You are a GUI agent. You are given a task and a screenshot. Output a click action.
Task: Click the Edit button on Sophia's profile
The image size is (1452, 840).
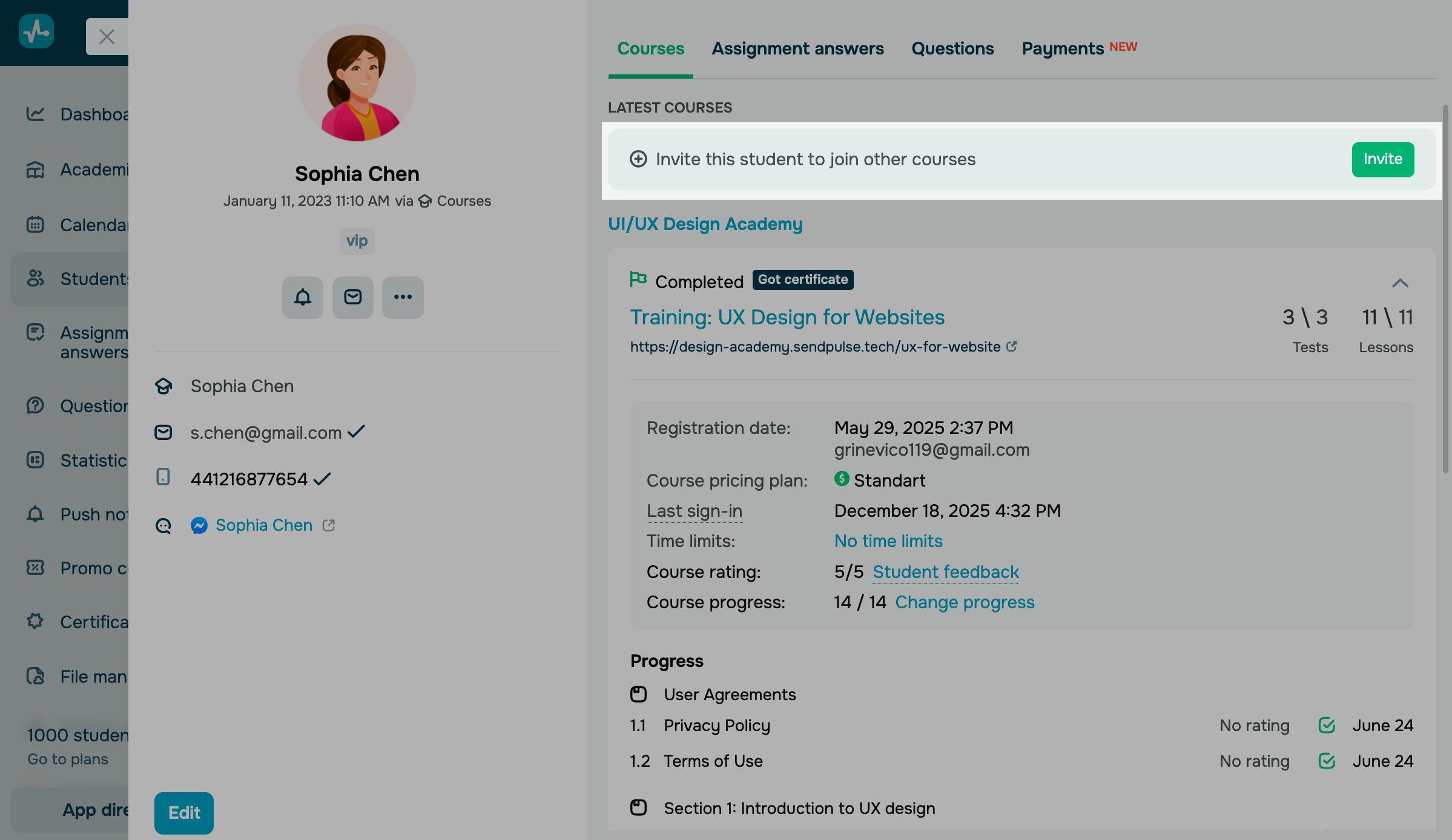[183, 813]
